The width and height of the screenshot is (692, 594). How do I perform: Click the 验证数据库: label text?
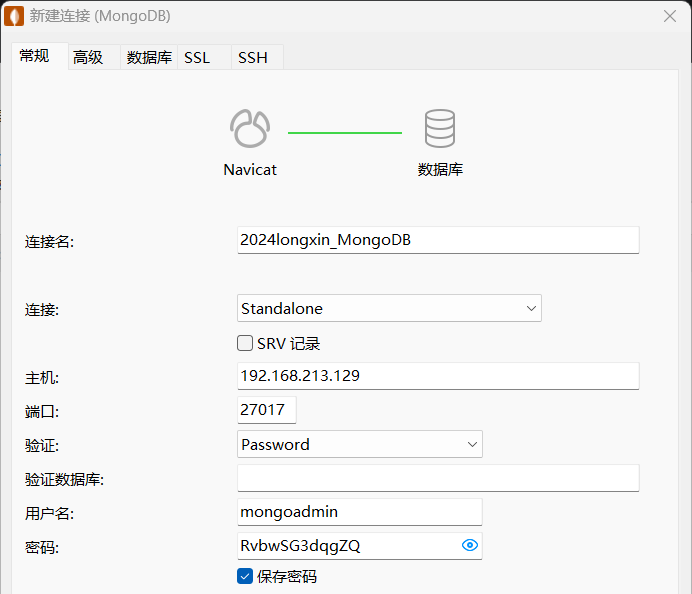pyautogui.click(x=64, y=479)
